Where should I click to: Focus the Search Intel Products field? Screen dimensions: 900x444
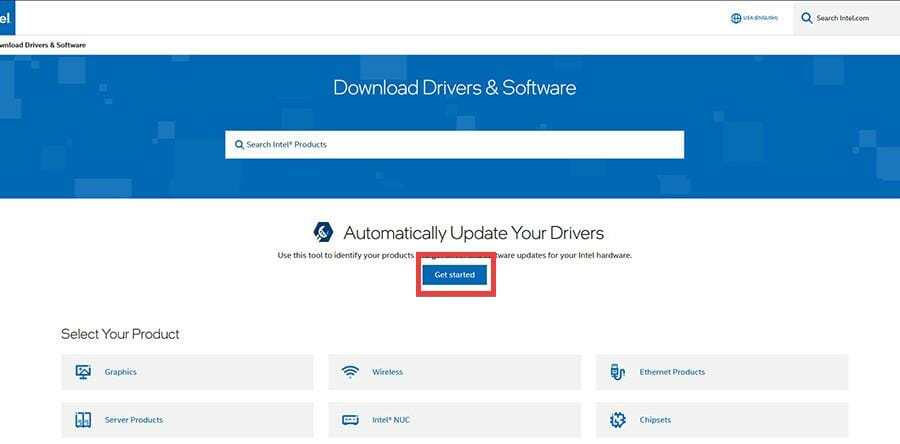(x=454, y=145)
